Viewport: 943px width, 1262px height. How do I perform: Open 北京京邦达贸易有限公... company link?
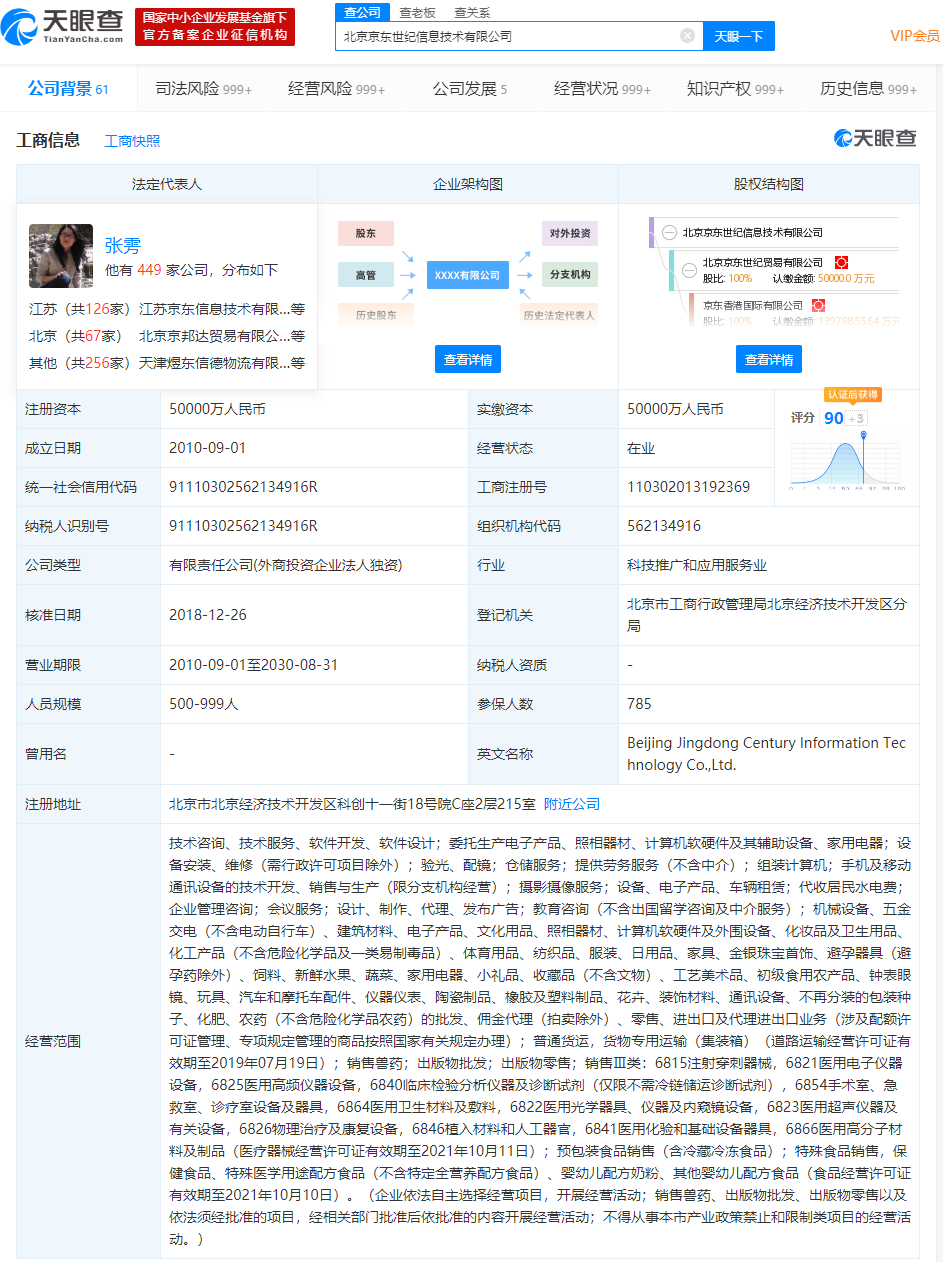click(222, 336)
